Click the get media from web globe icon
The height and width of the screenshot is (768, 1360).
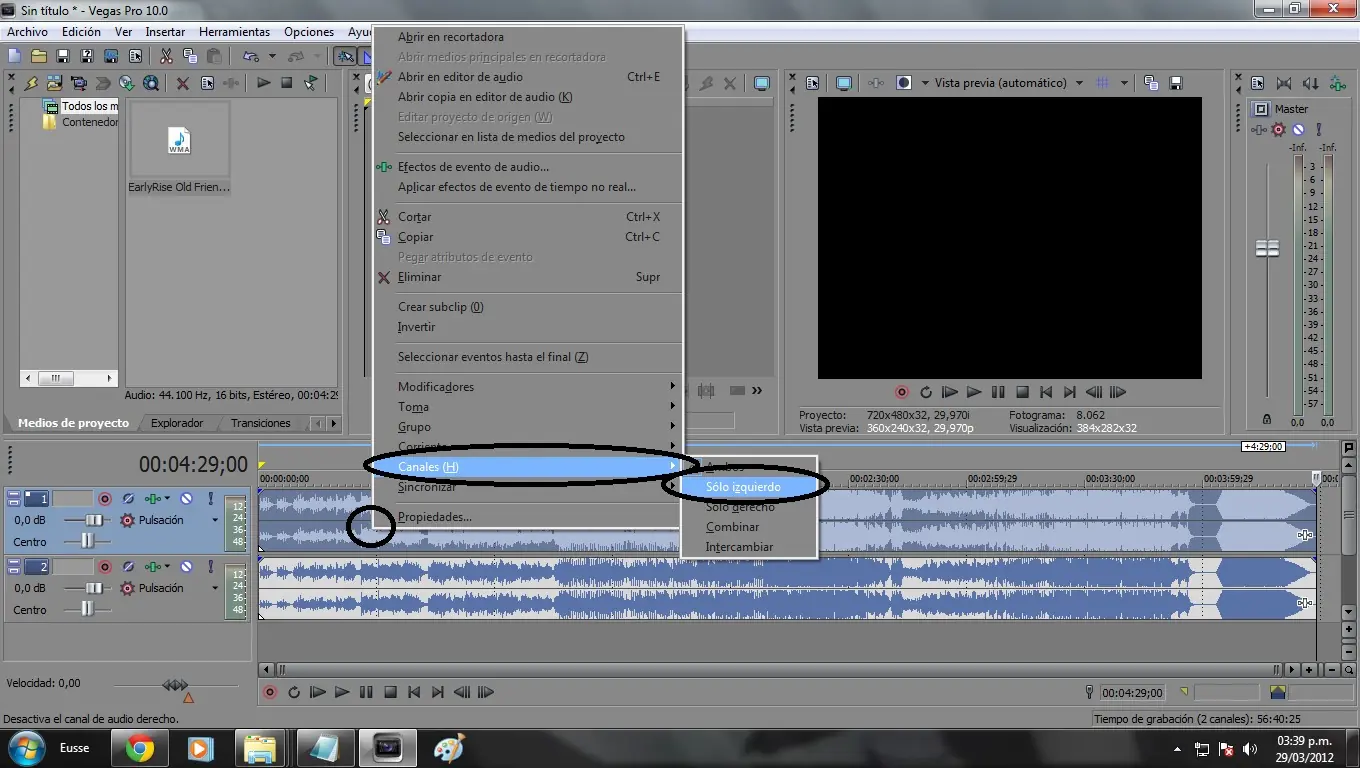[x=151, y=83]
